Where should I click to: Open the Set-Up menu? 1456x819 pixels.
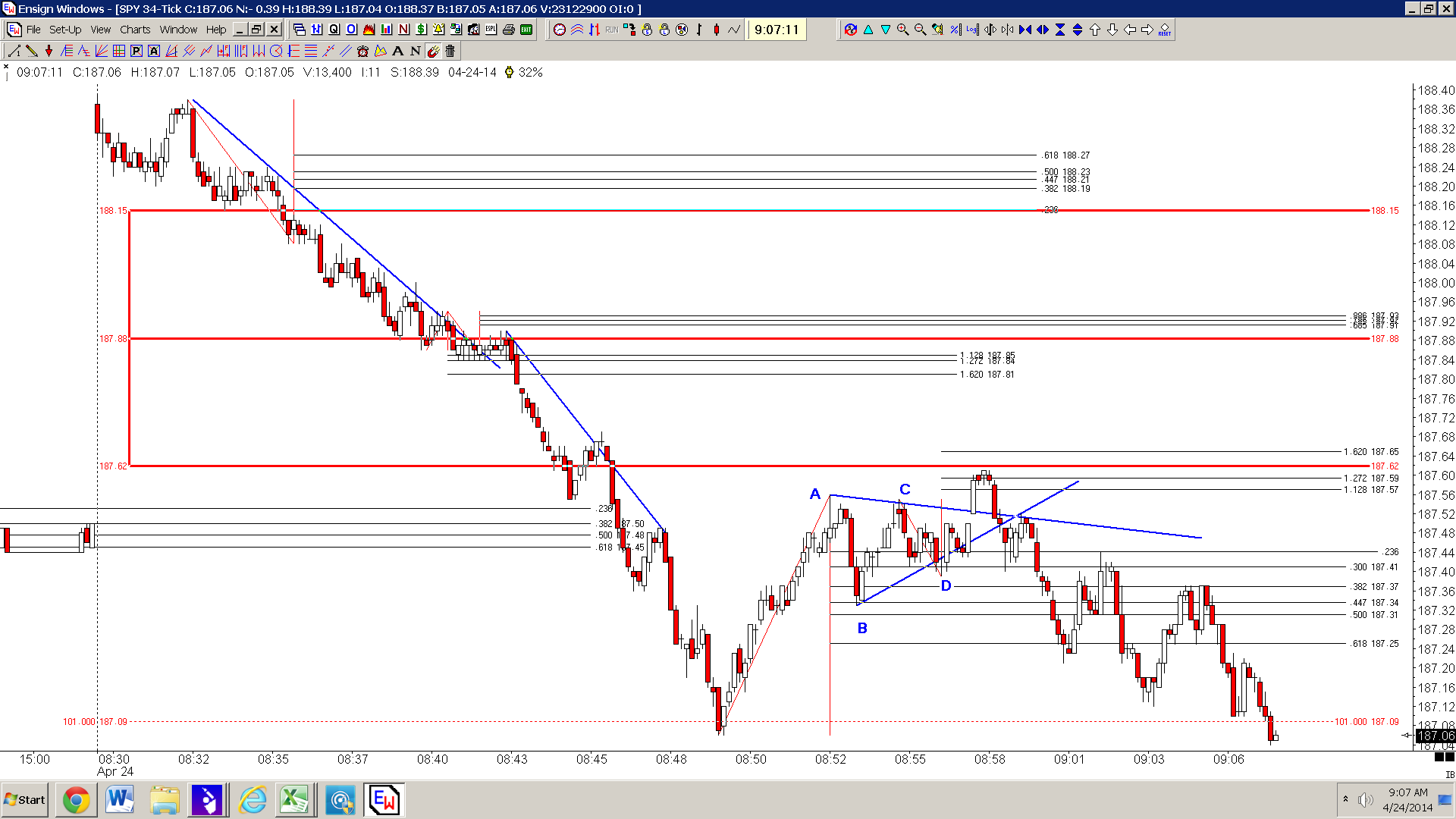[x=65, y=30]
